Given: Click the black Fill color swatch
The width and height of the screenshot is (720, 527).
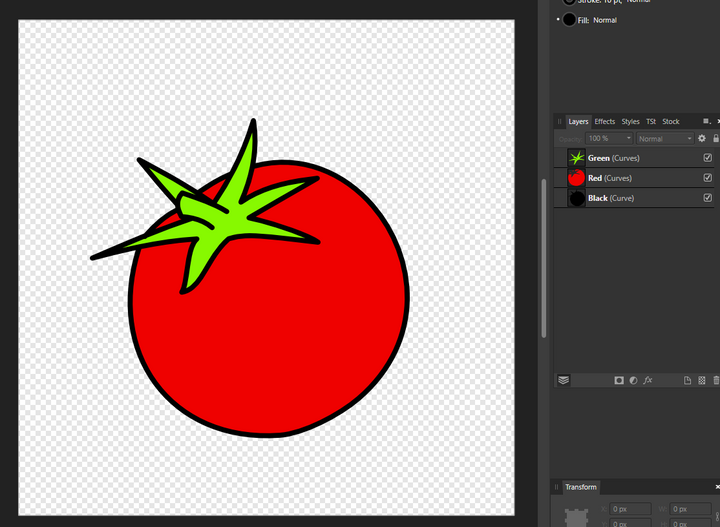Looking at the screenshot, I should [x=569, y=20].
